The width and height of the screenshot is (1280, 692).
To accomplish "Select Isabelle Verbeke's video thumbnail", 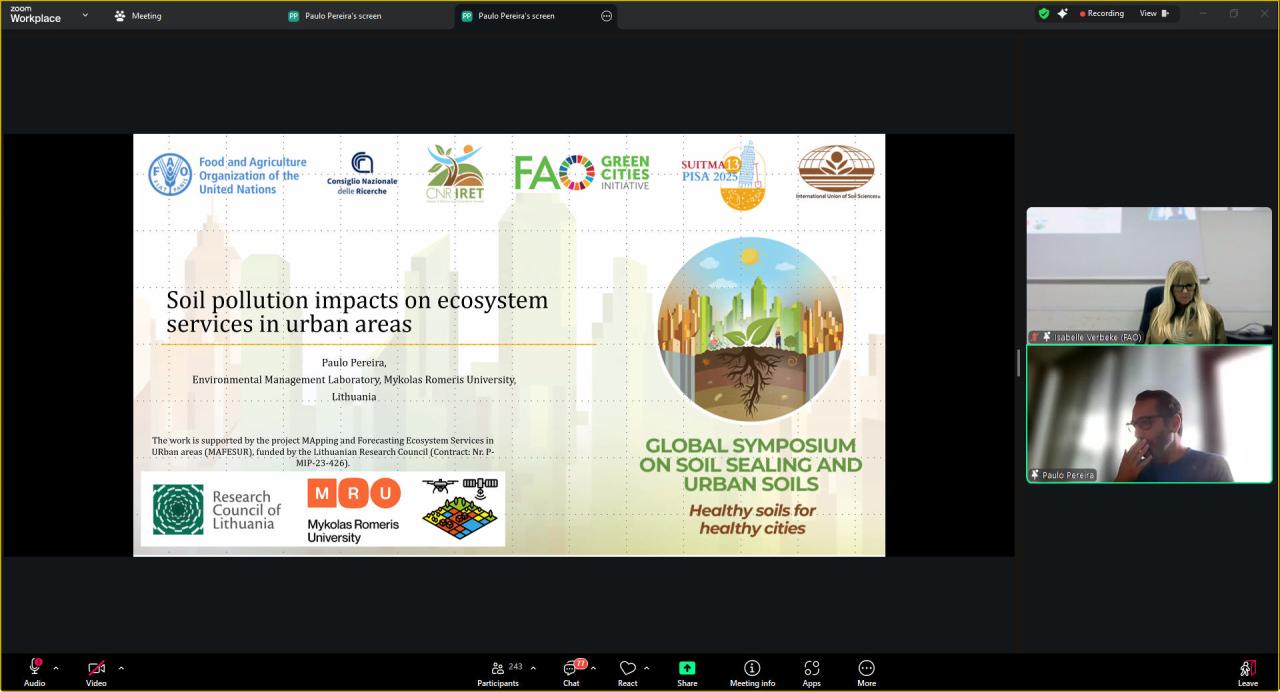I will (1149, 275).
